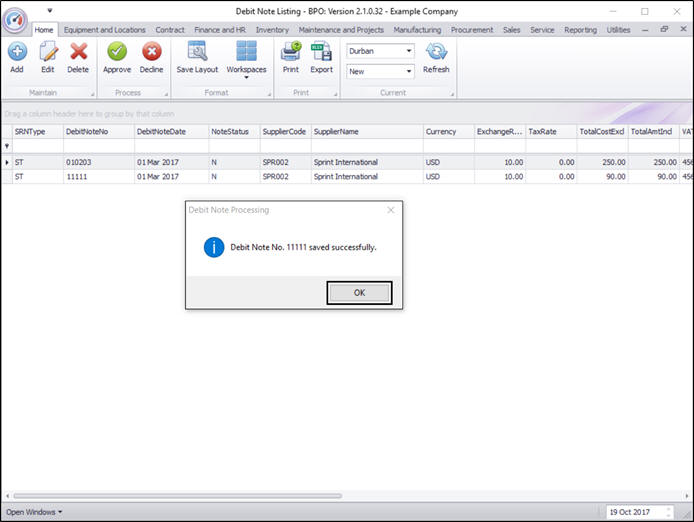The width and height of the screenshot is (694, 522).
Task: Click the scroll right arrow
Action: click(x=687, y=496)
